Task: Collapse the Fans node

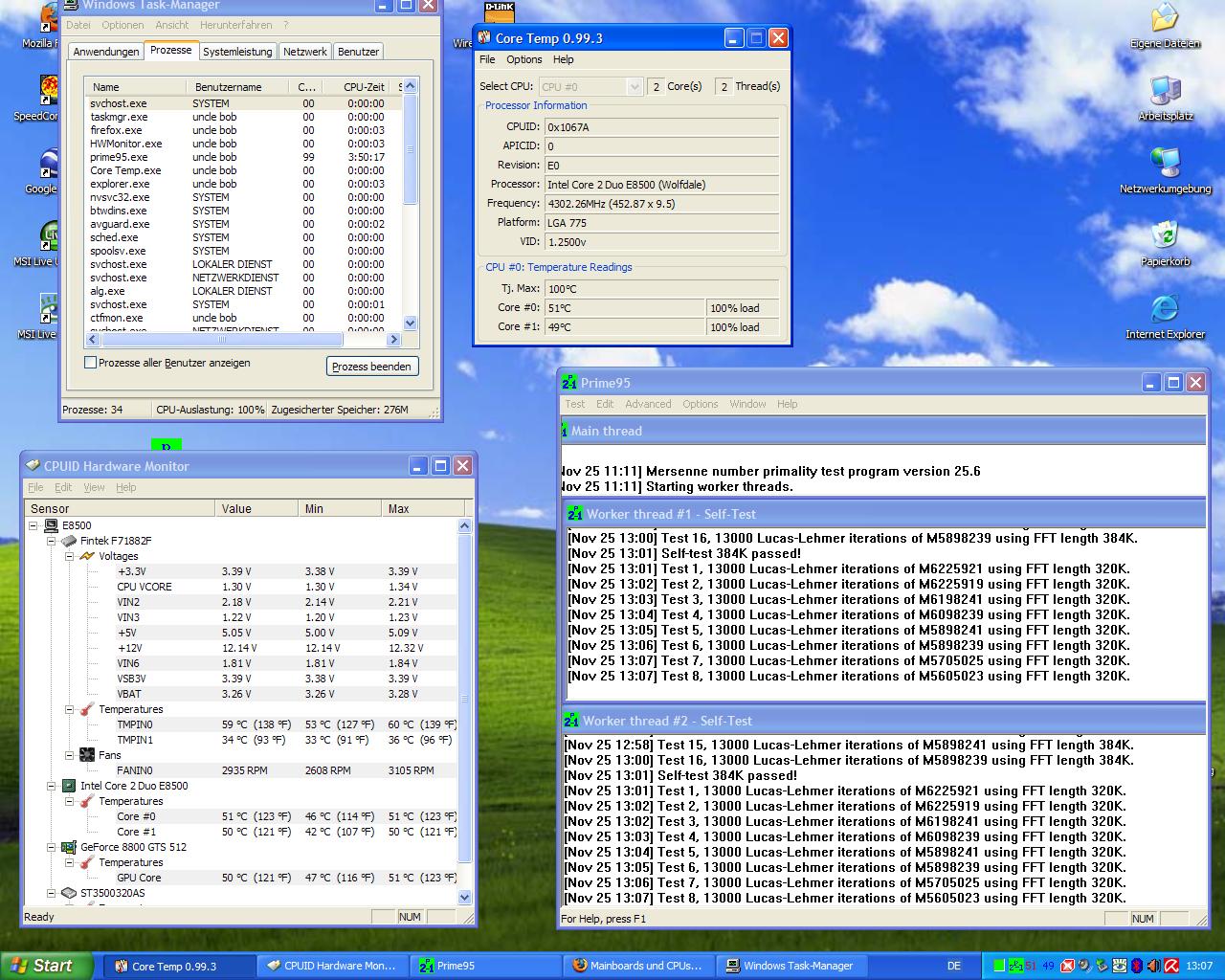Action: [x=70, y=755]
